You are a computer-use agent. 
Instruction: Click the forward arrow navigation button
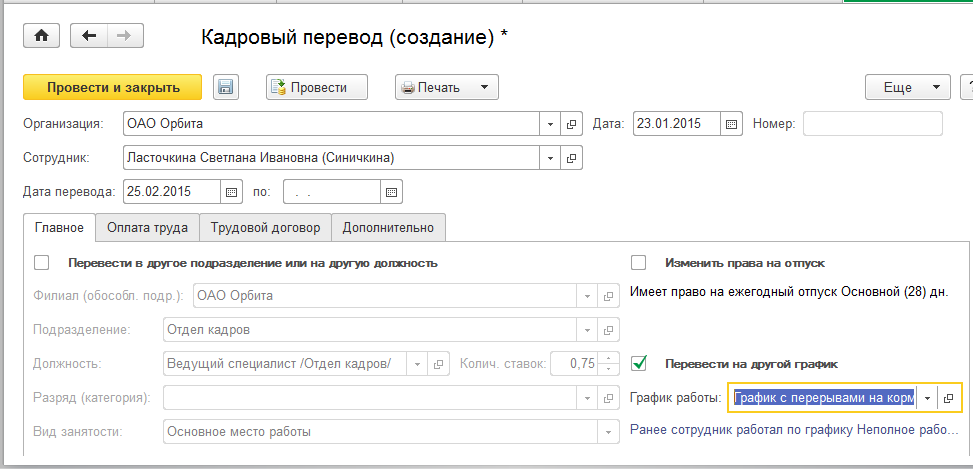(124, 36)
